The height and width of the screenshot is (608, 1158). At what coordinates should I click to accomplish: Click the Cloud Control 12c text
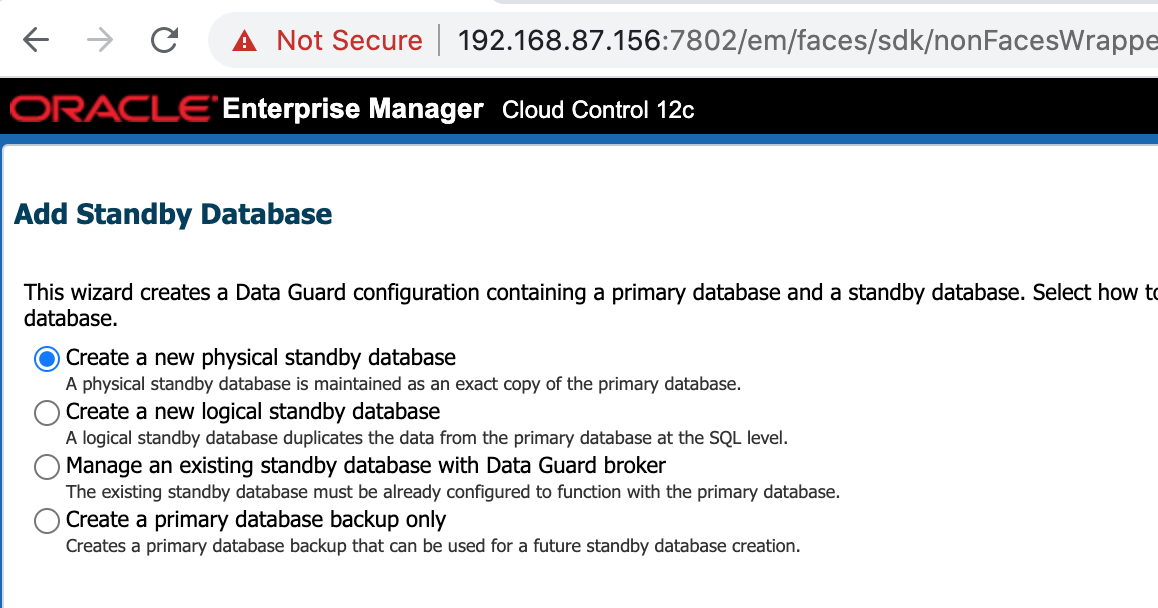click(598, 110)
